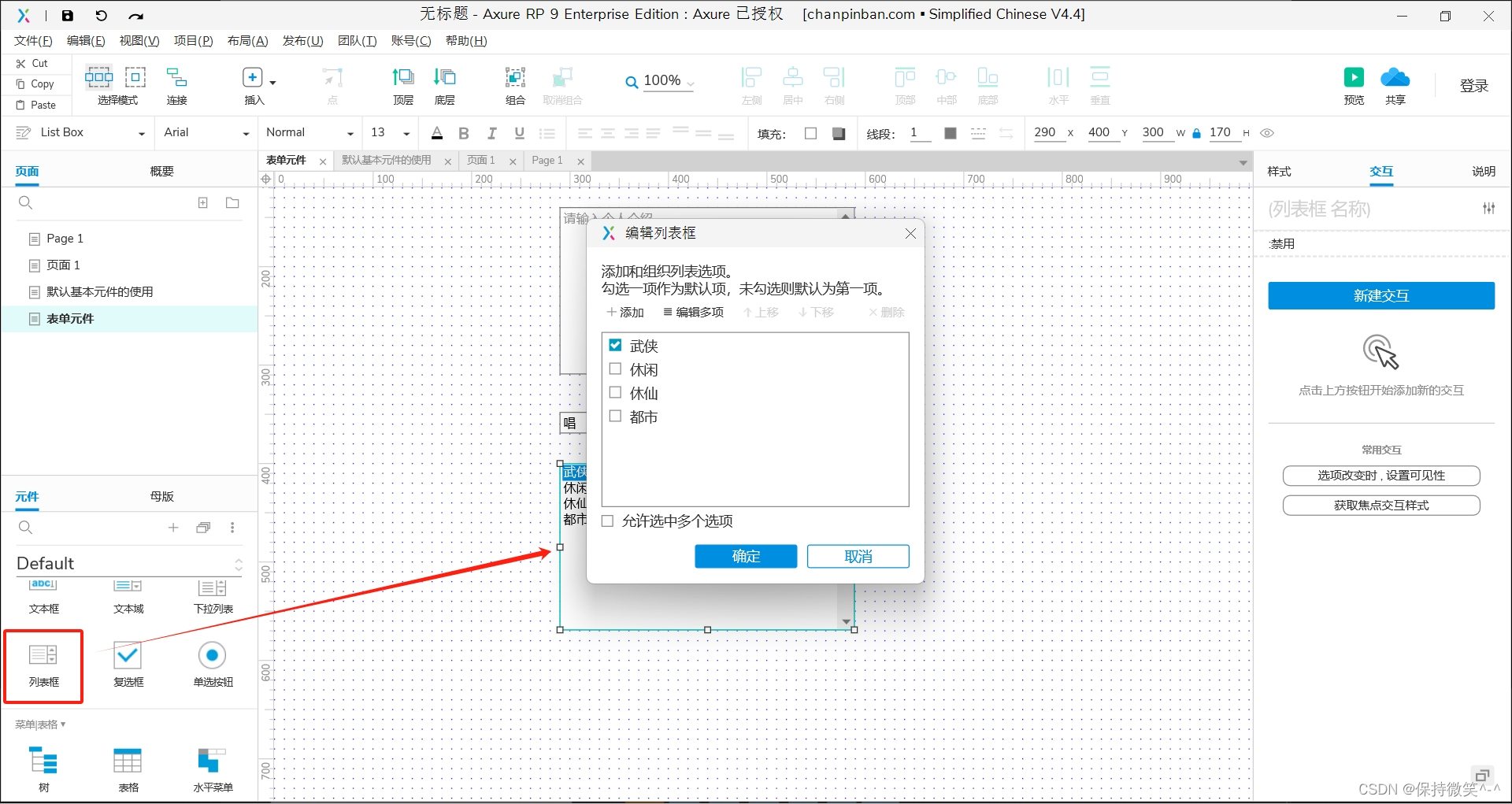The height and width of the screenshot is (804, 1512).
Task: Open the 帮助(H) menu
Action: pos(466,41)
